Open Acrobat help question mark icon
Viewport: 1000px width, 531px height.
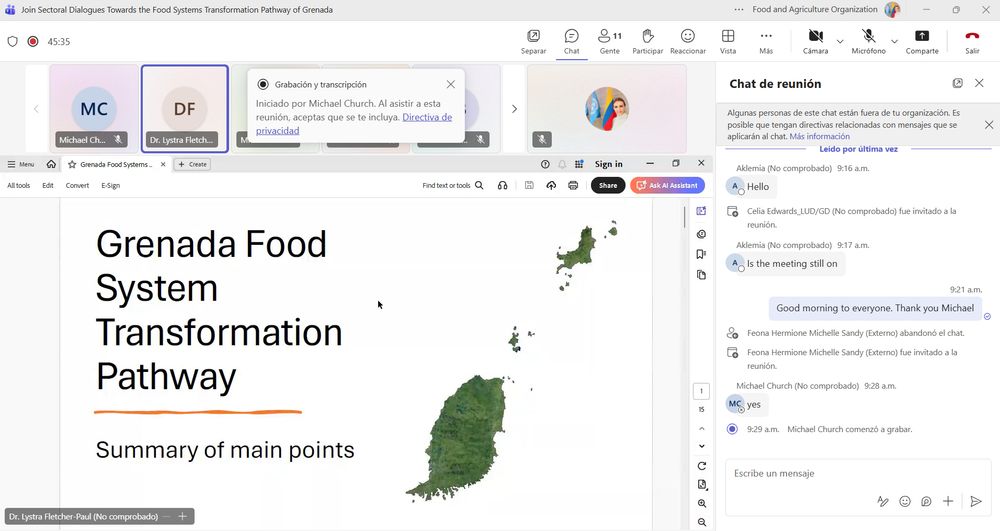545,164
